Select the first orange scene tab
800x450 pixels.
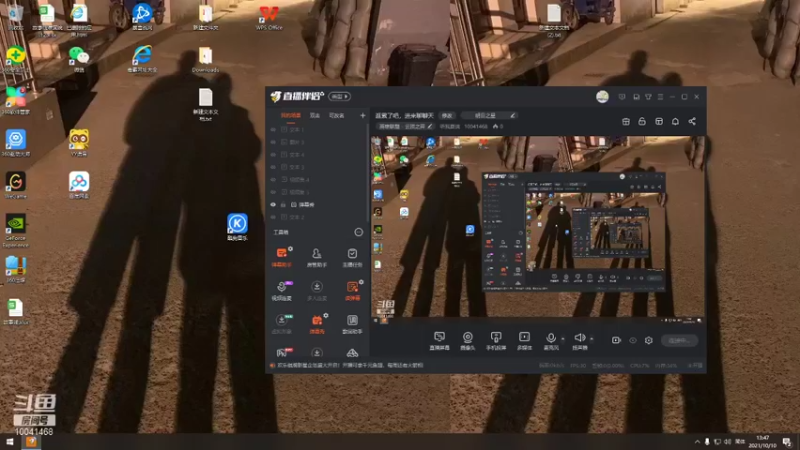pos(290,115)
